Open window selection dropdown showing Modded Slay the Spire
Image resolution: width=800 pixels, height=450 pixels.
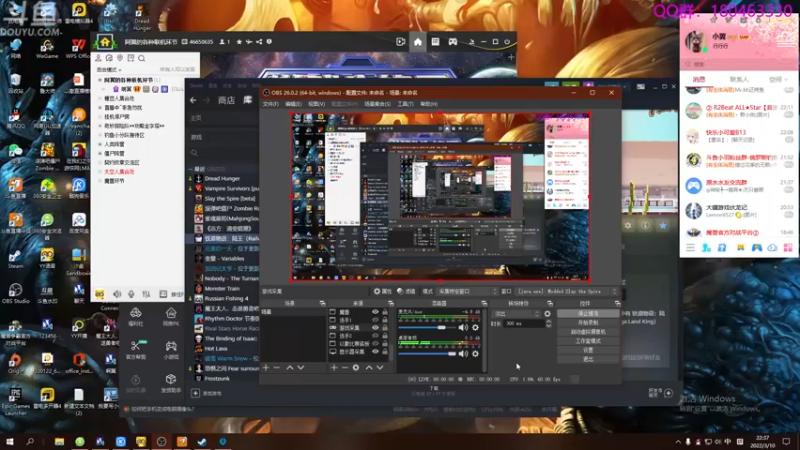click(567, 291)
